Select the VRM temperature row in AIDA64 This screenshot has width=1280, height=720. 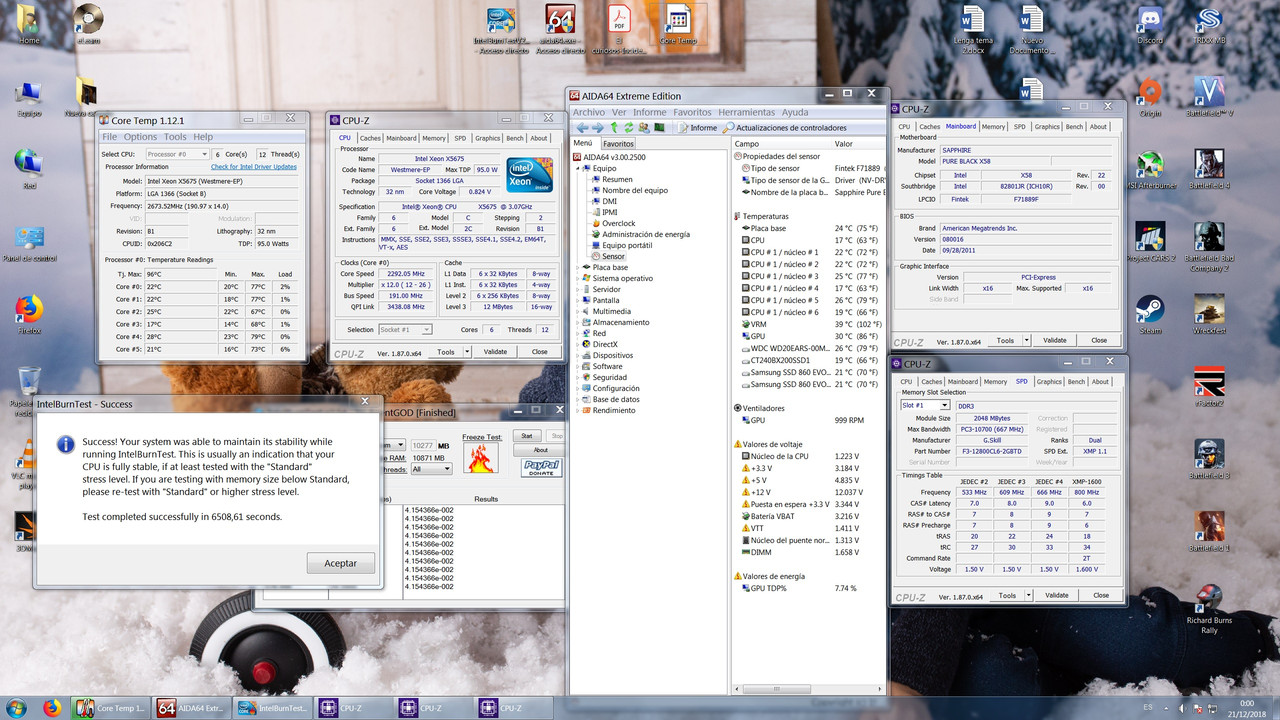point(809,324)
